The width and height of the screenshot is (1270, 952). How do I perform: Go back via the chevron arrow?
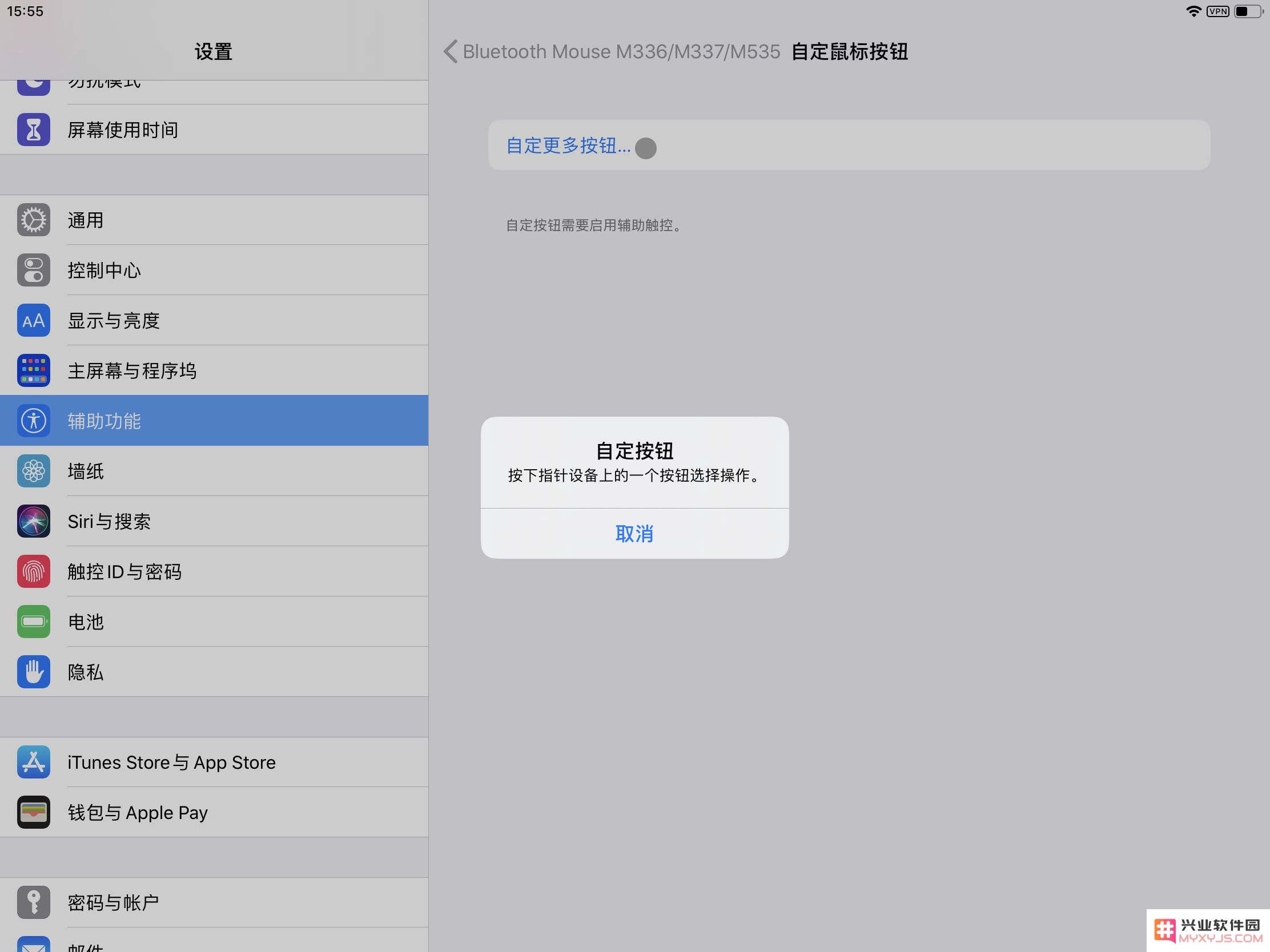tap(451, 51)
